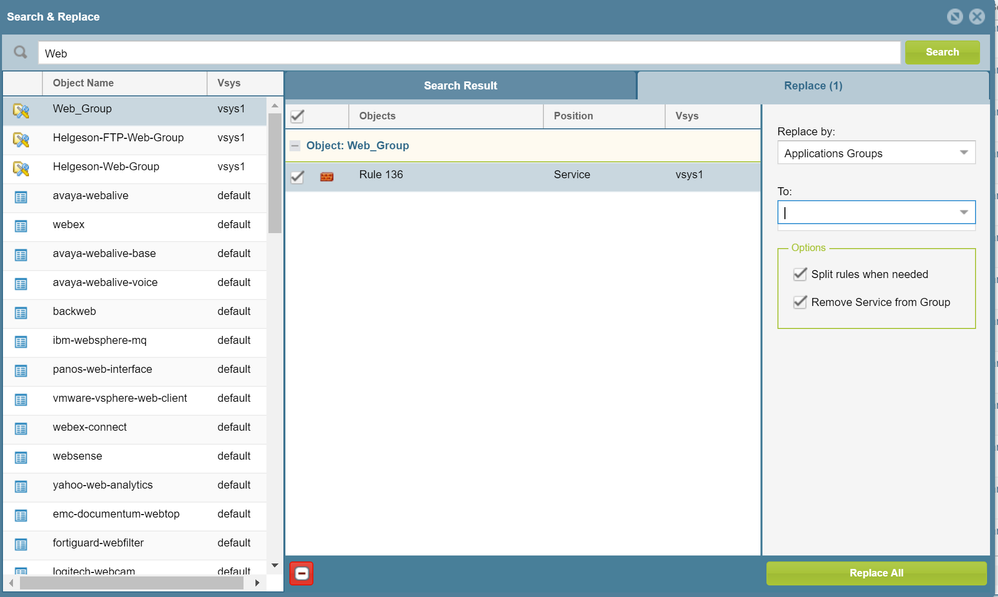998x597 pixels.
Task: Click the websense application icon
Action: point(21,458)
